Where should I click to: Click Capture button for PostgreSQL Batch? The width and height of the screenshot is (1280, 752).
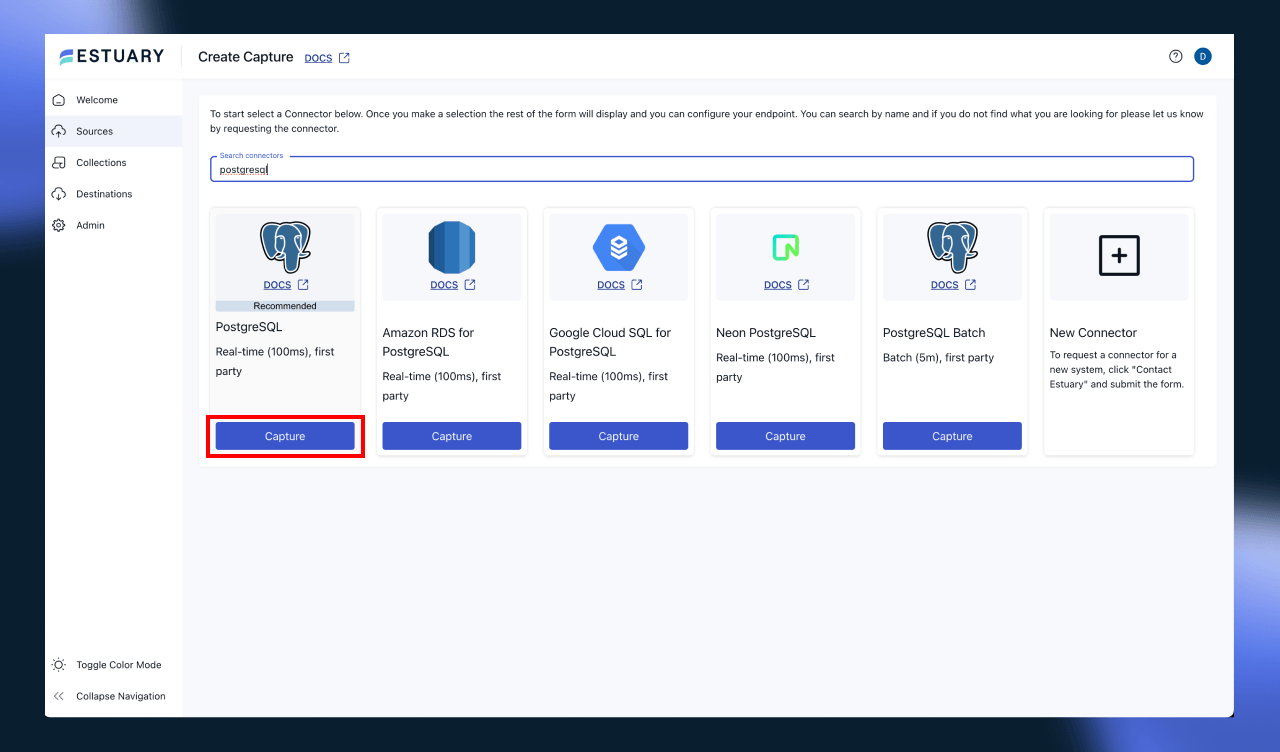pos(952,436)
